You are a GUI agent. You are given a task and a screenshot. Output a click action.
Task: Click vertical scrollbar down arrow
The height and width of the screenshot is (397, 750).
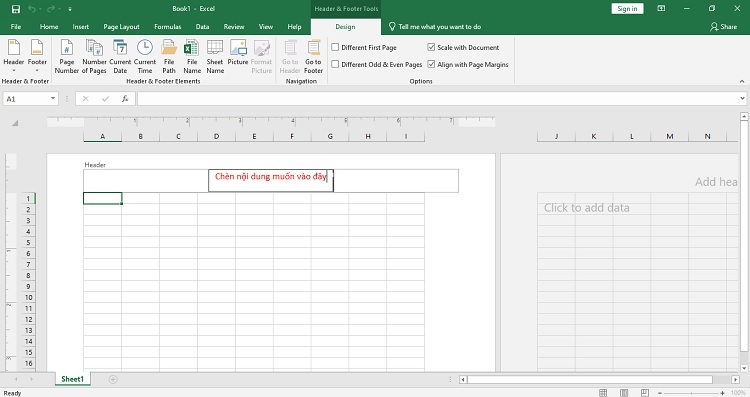[x=744, y=368]
